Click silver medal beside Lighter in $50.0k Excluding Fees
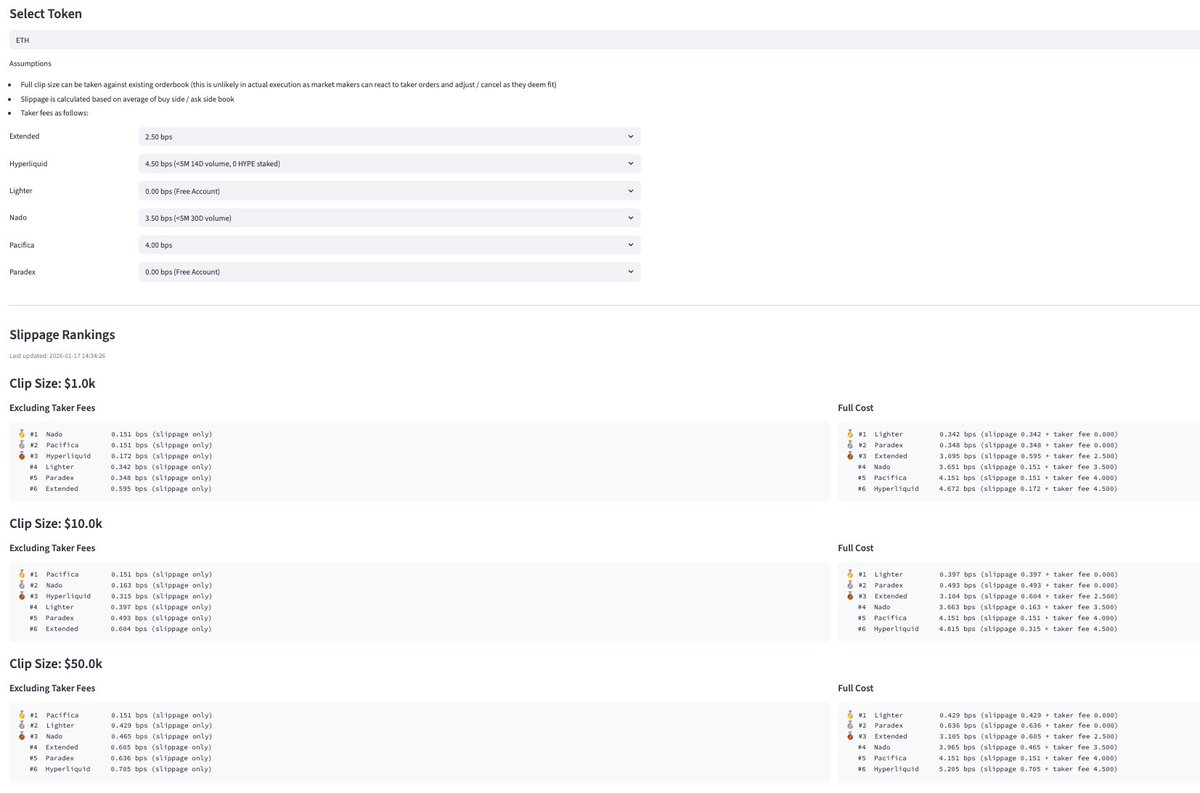This screenshot has height=793, width=1200. (x=21, y=726)
